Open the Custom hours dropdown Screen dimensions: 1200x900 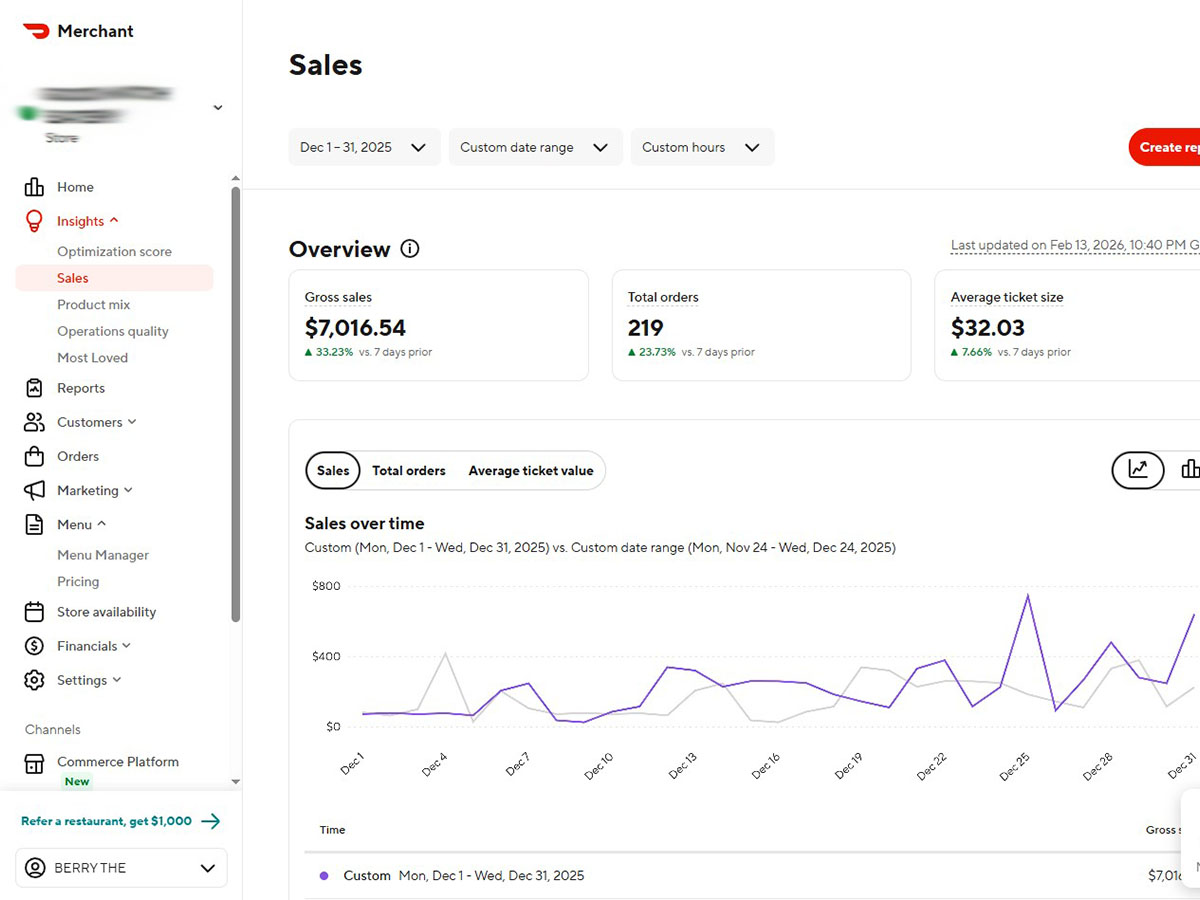[x=702, y=146]
